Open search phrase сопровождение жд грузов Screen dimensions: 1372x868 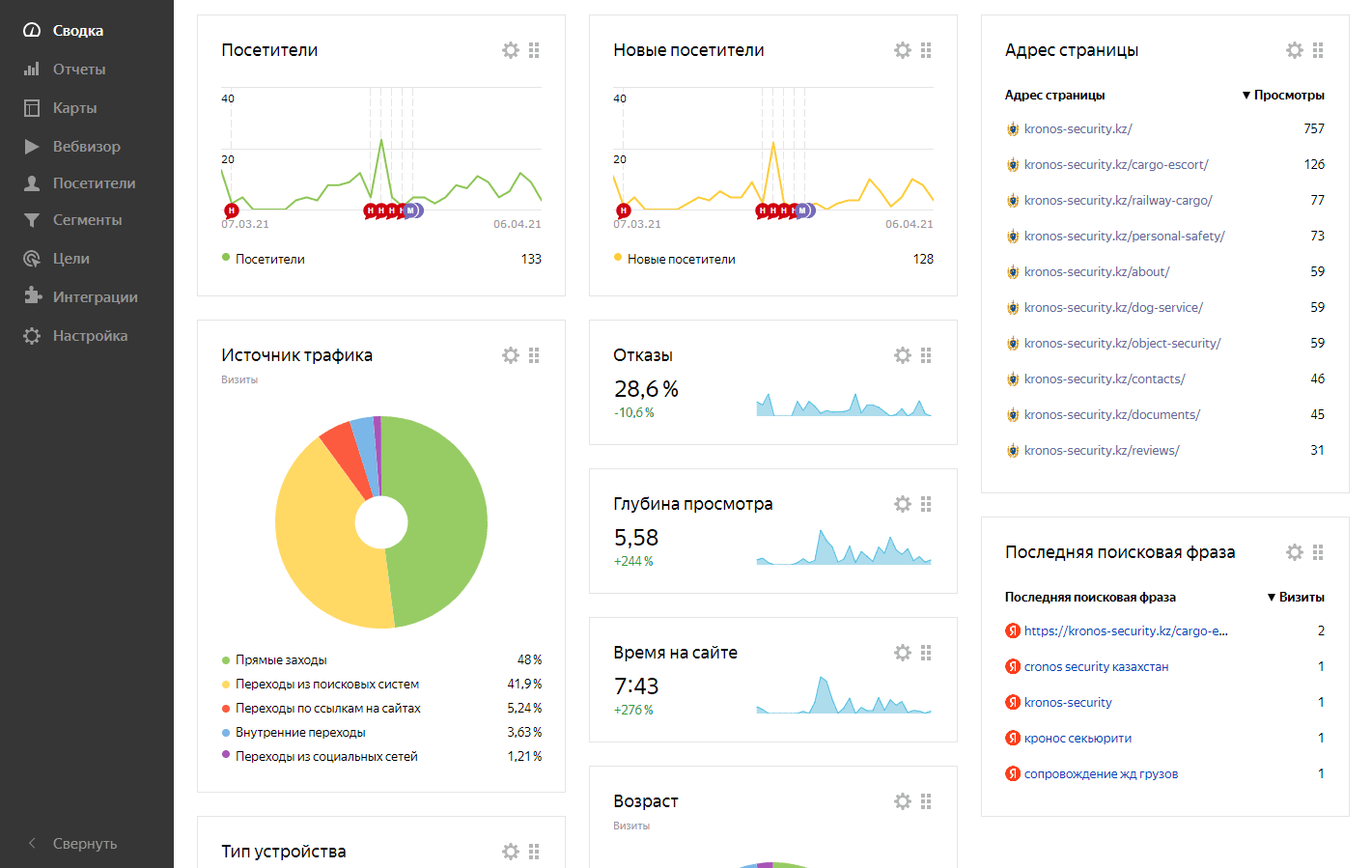[x=1101, y=773]
